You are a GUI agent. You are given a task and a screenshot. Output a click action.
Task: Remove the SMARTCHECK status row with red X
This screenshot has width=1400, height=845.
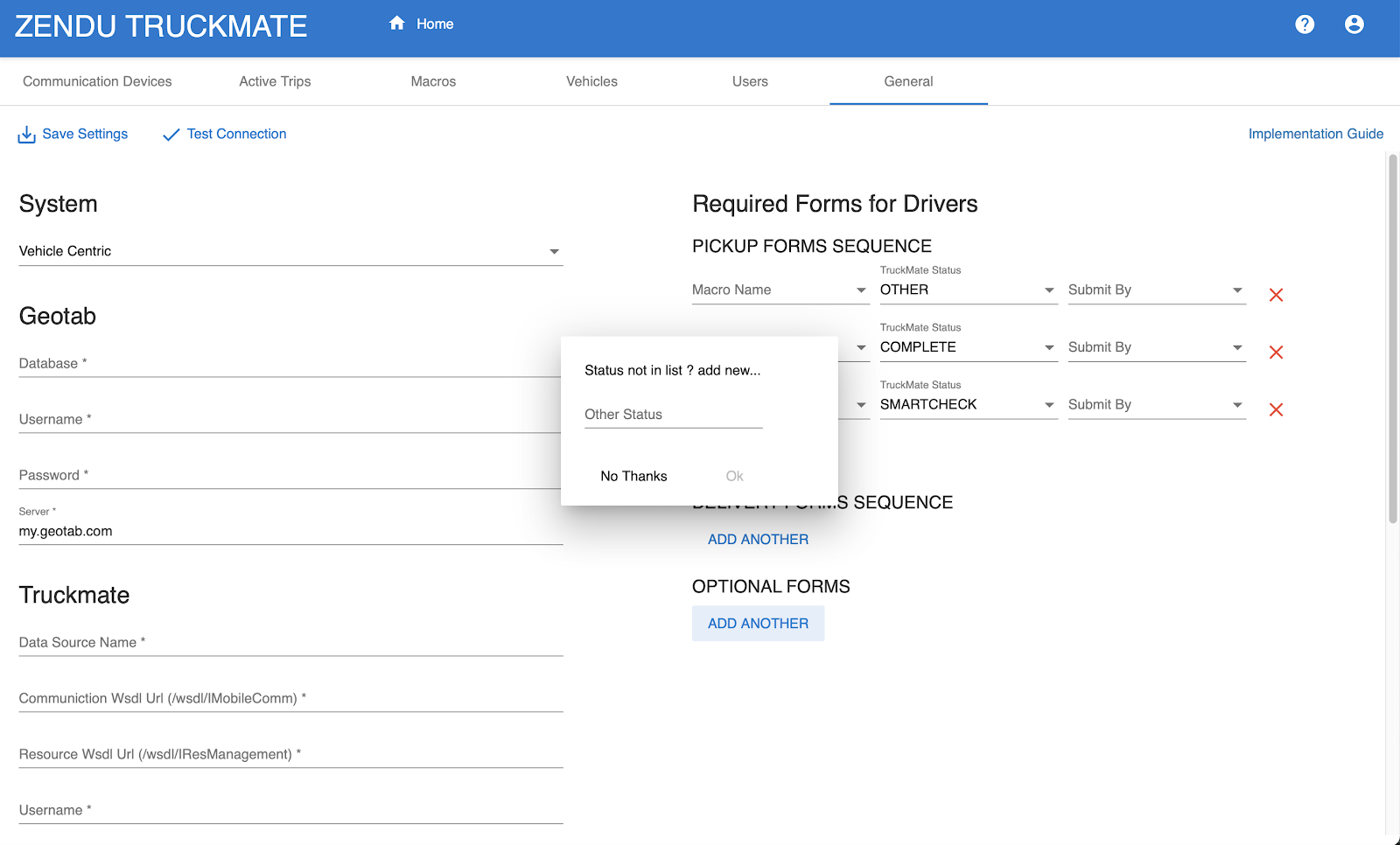coord(1276,409)
